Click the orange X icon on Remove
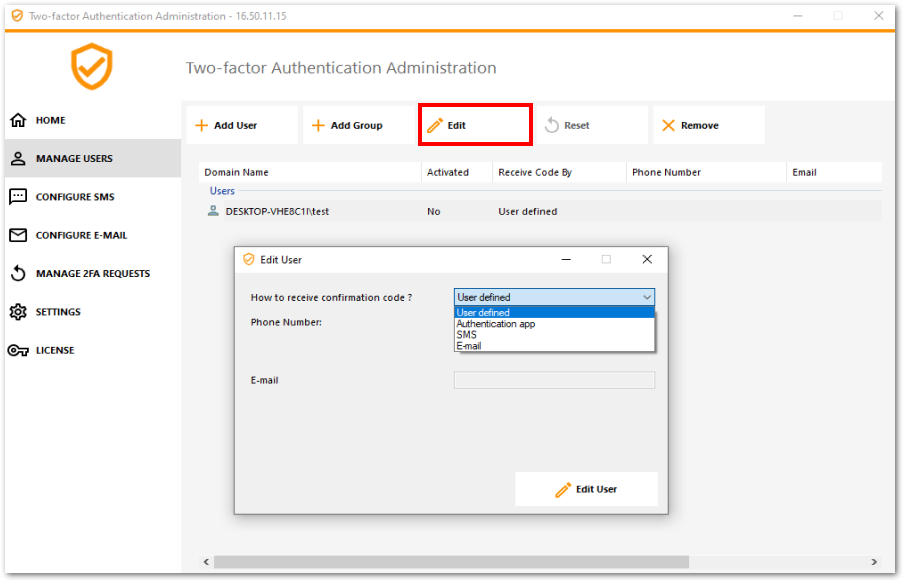 pos(667,124)
